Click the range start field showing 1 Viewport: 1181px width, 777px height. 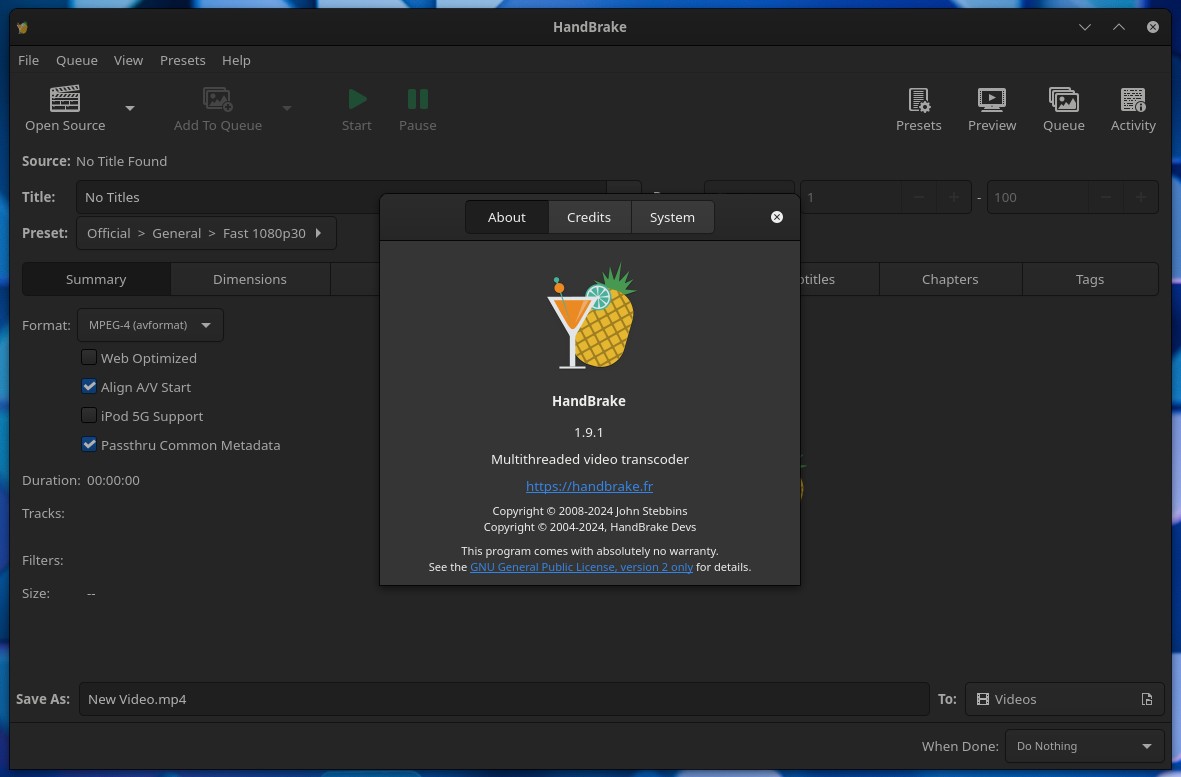click(850, 197)
